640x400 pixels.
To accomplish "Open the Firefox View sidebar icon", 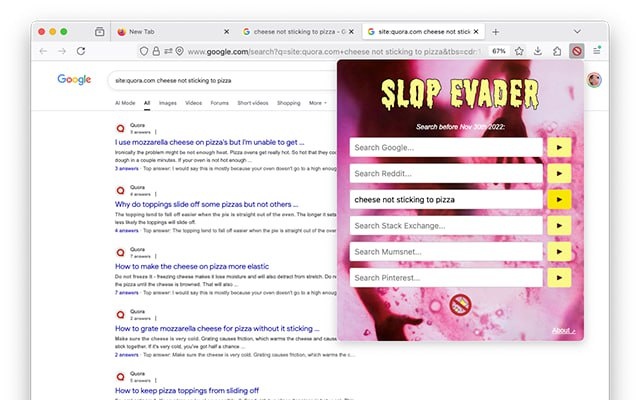I will pyautogui.click(x=100, y=31).
